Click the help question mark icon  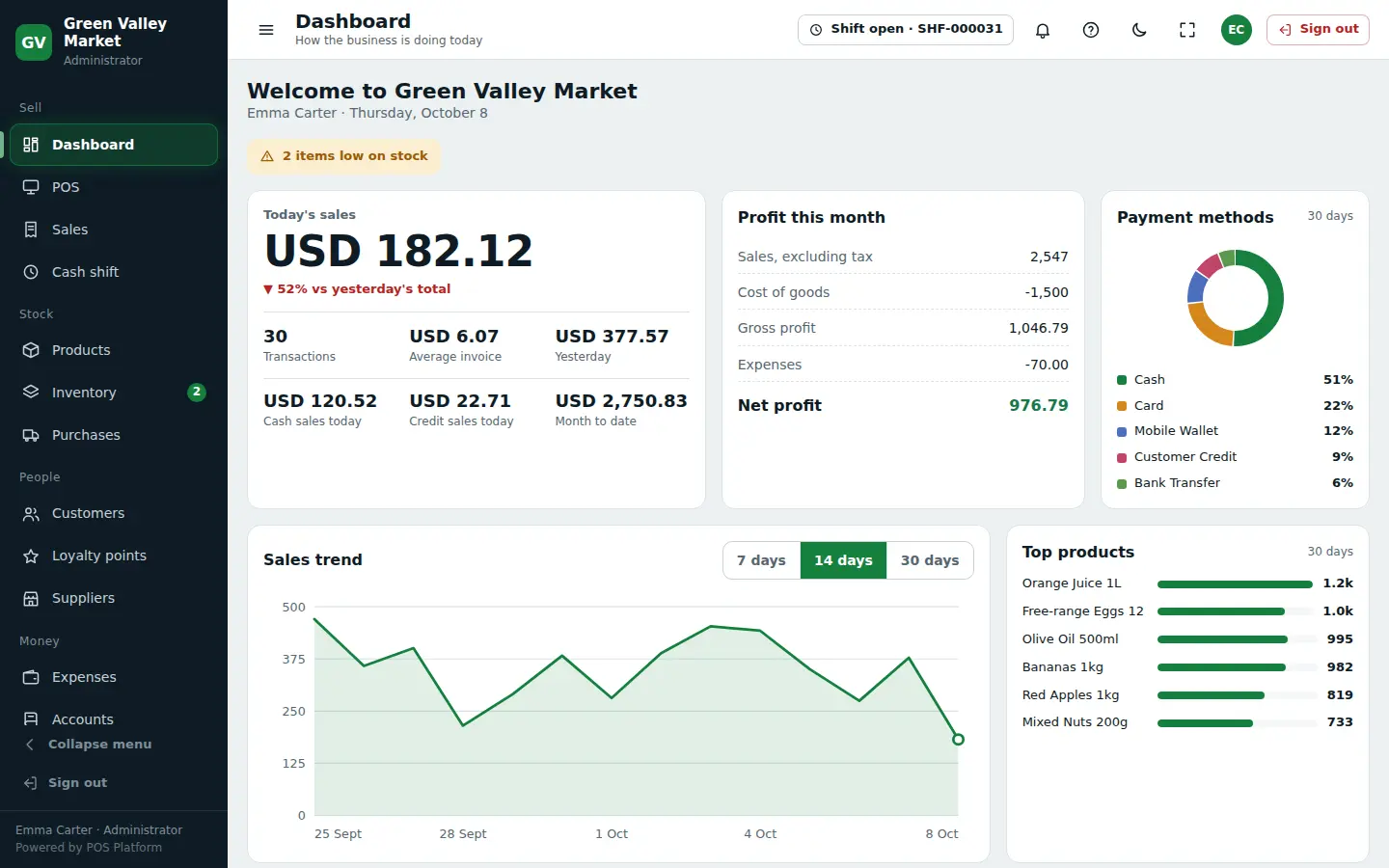tap(1091, 30)
